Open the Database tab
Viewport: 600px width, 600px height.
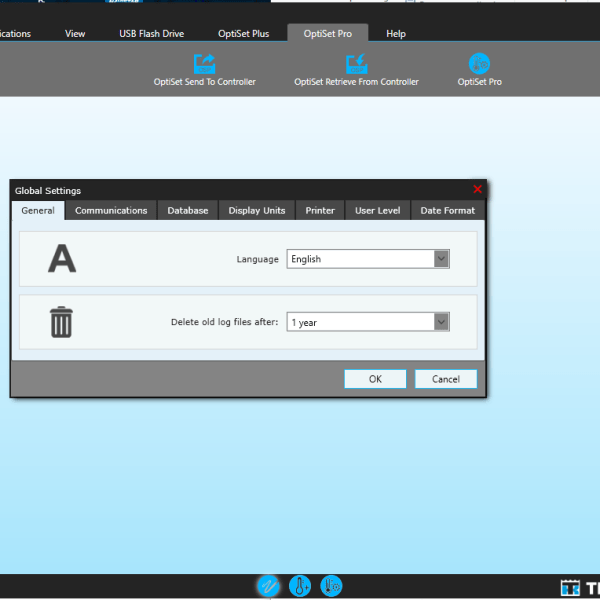point(188,210)
